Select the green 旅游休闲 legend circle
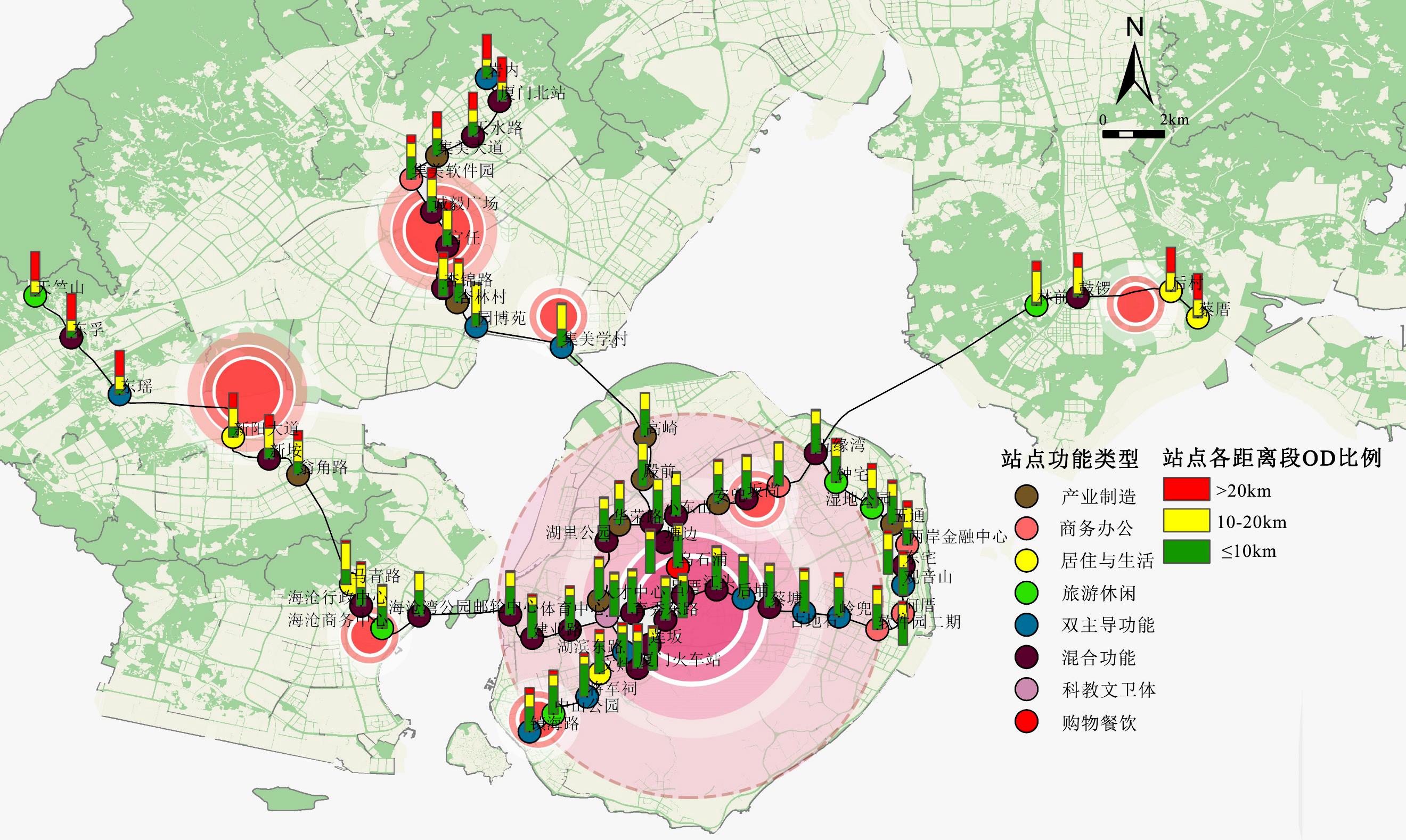Image resolution: width=1406 pixels, height=840 pixels. [1026, 592]
